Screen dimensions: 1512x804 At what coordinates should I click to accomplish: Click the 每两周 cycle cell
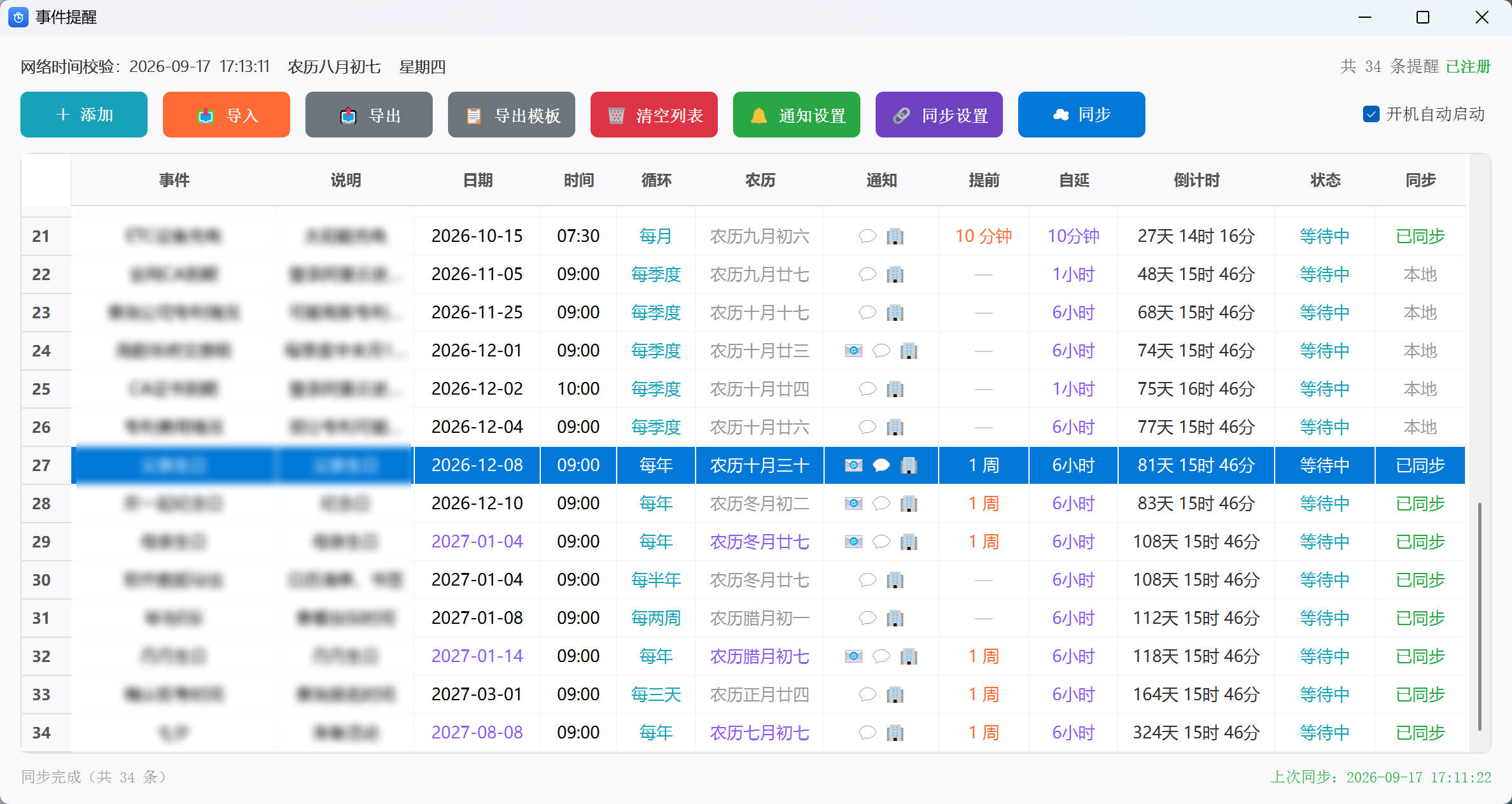click(x=656, y=618)
